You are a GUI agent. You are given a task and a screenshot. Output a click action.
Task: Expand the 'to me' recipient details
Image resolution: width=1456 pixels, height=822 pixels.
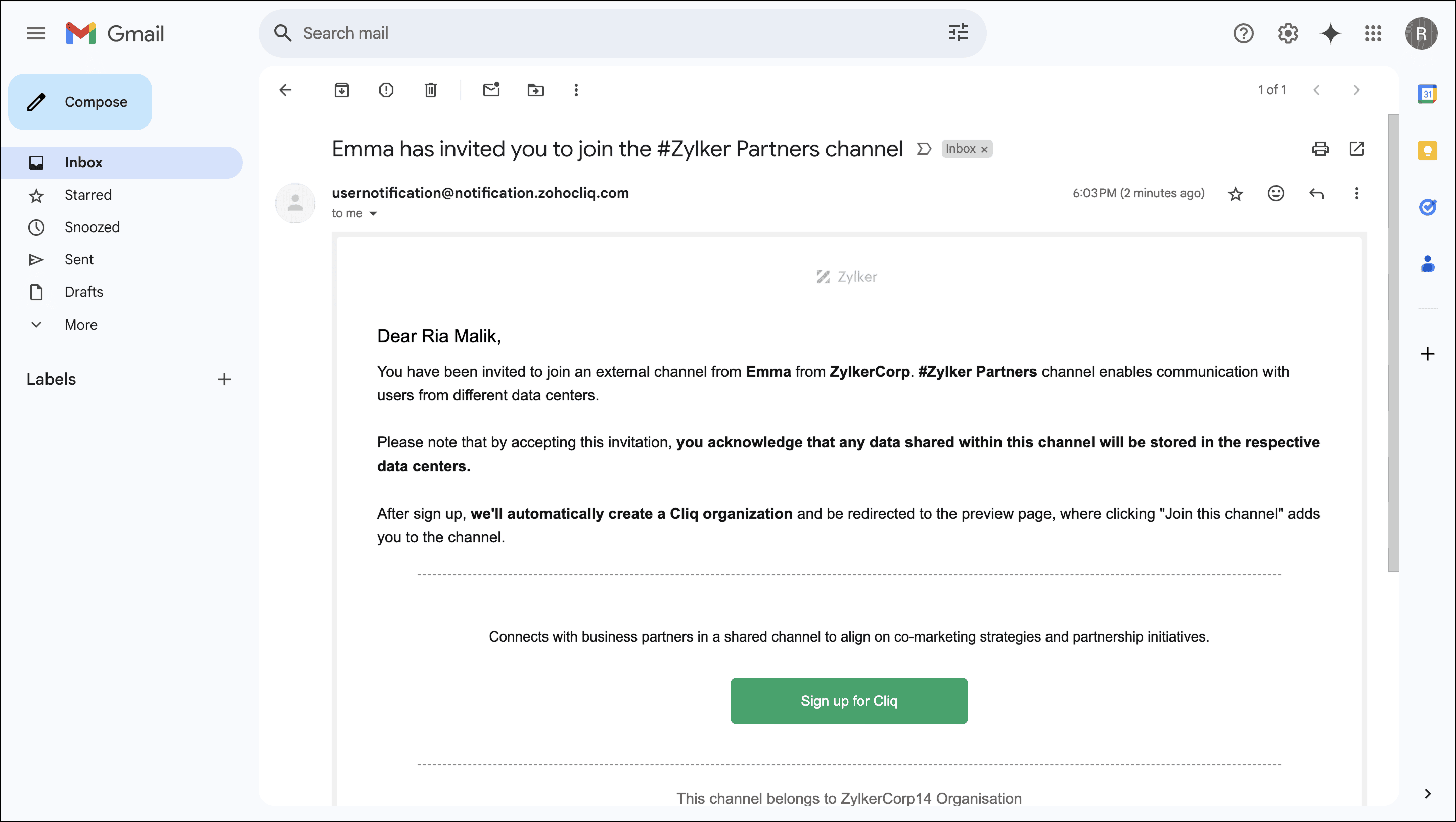pyautogui.click(x=373, y=214)
